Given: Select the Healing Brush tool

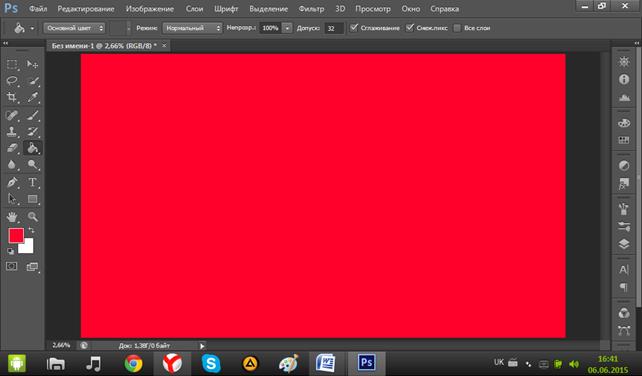Looking at the screenshot, I should pyautogui.click(x=12, y=115).
